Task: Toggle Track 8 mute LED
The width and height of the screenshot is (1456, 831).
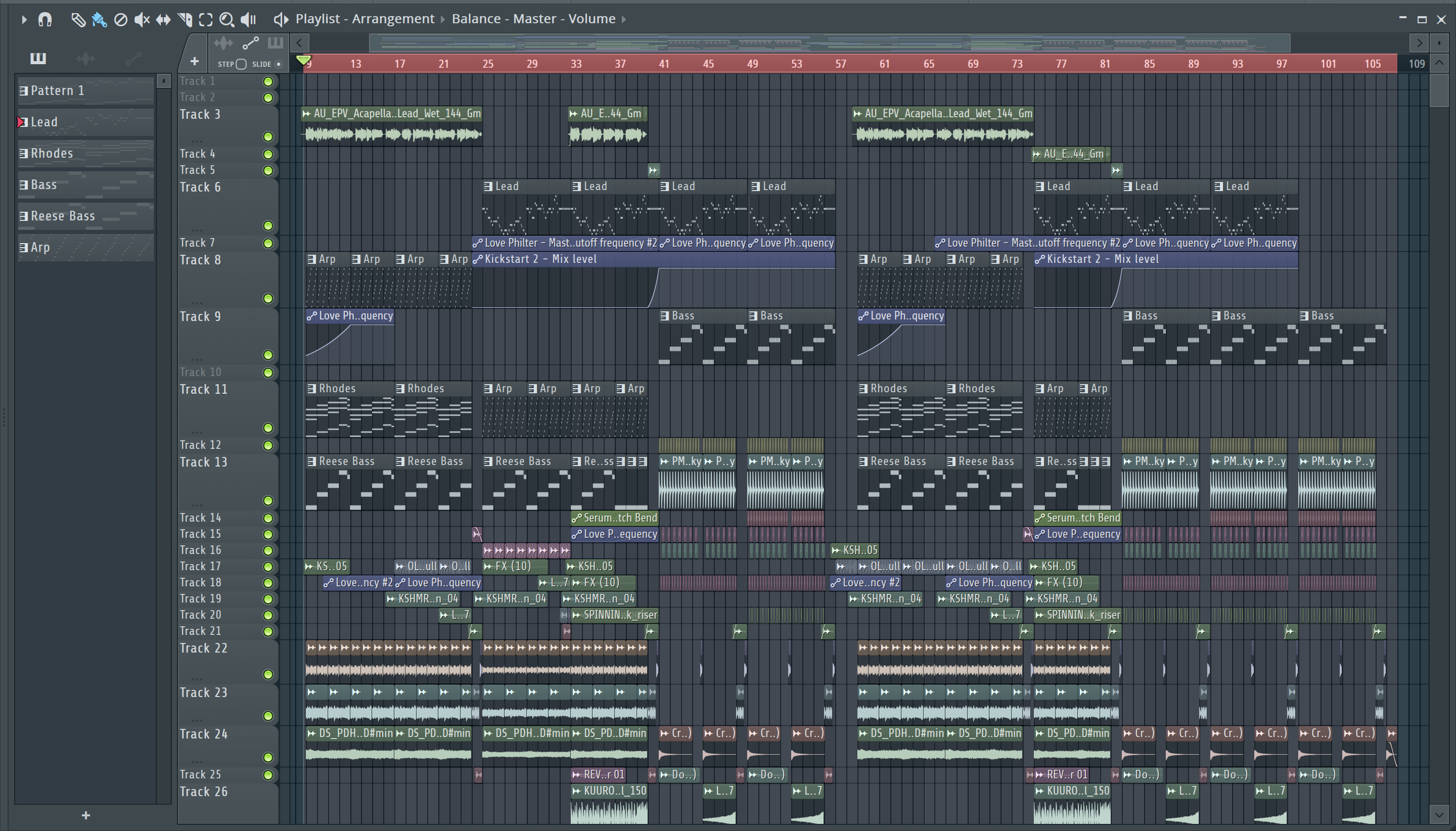Action: (267, 299)
